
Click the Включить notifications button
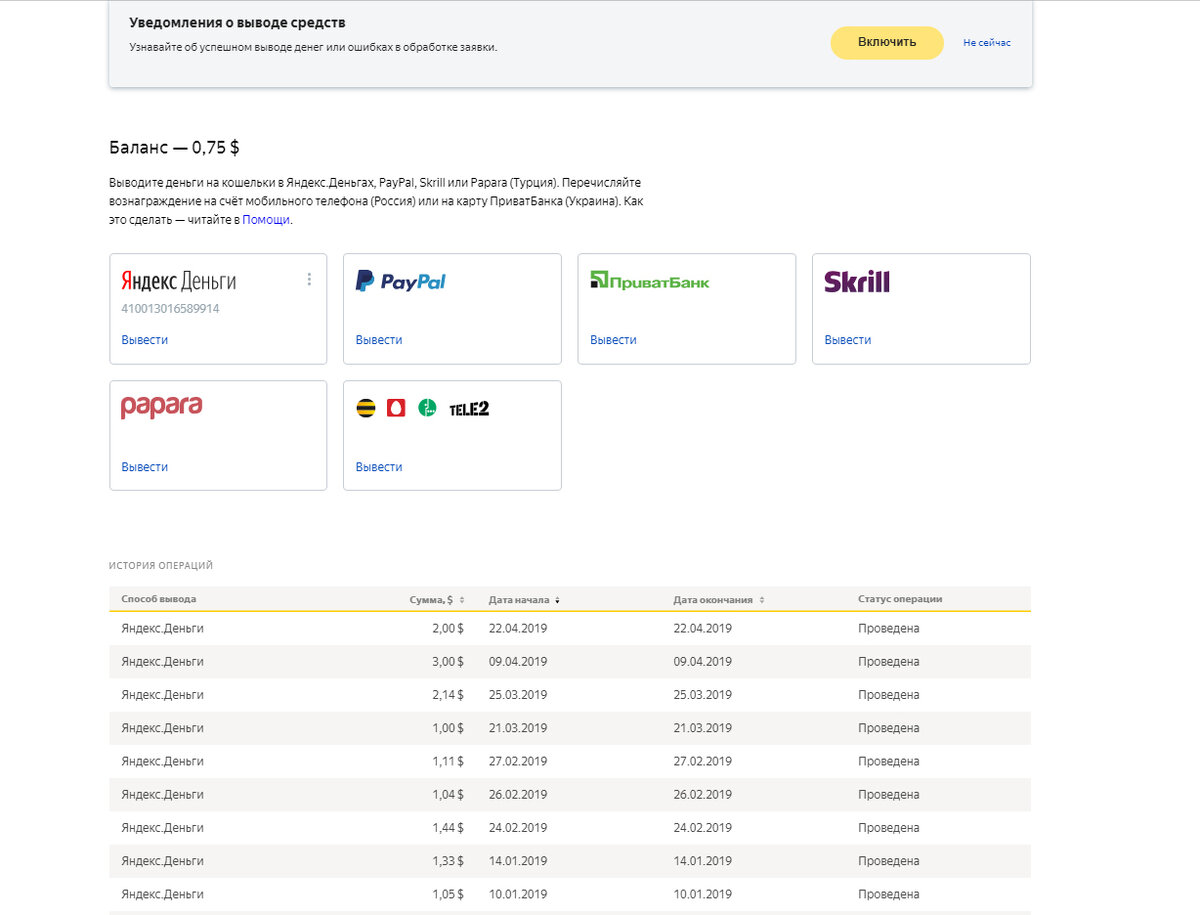click(887, 42)
